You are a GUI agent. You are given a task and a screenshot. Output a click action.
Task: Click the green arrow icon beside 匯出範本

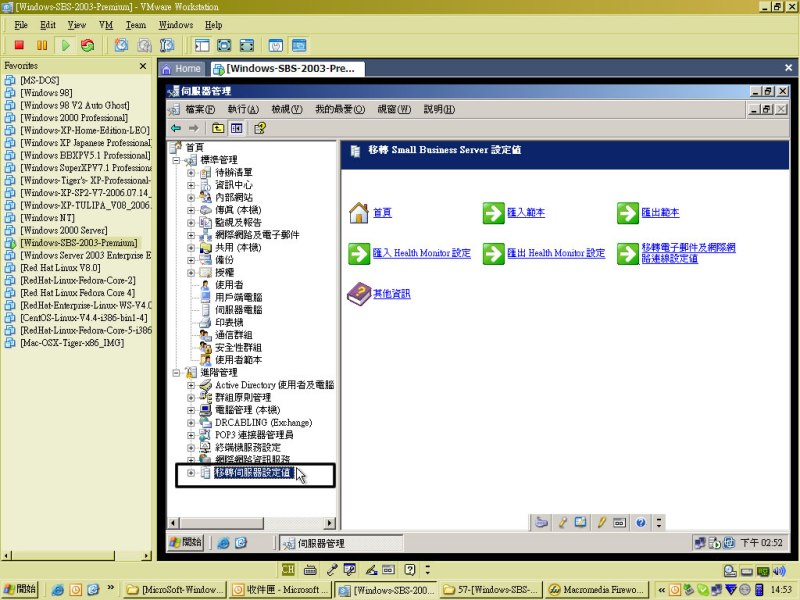point(628,213)
